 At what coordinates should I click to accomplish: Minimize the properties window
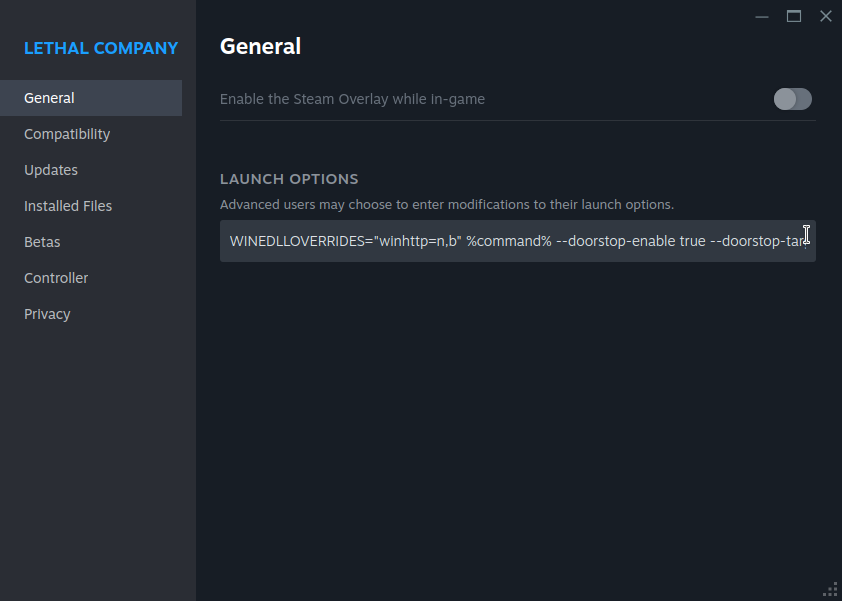pyautogui.click(x=762, y=16)
